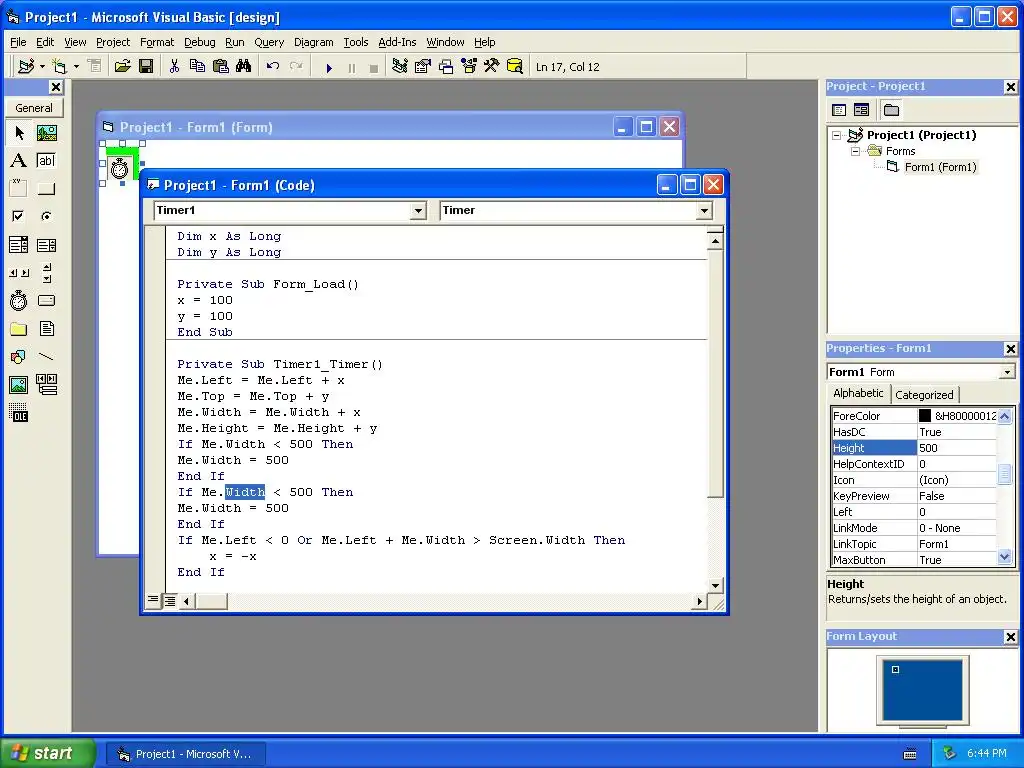Click the Form Layout Window toolbar icon
1024x768 pixels.
pyautogui.click(x=446, y=66)
